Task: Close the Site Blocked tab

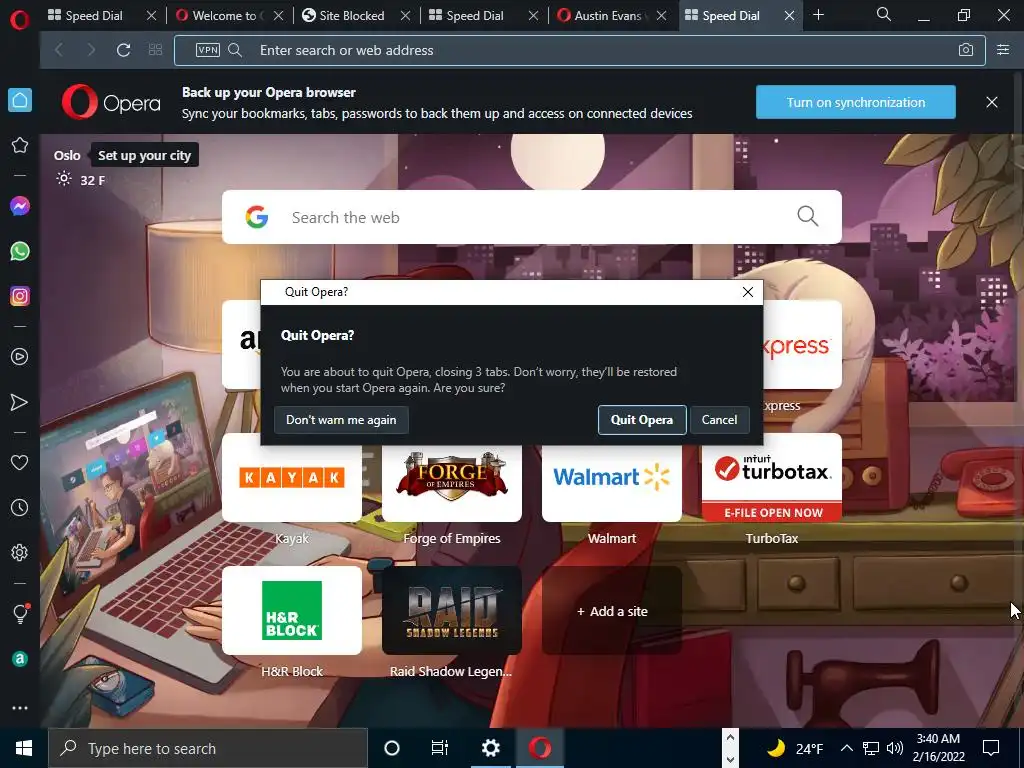Action: (x=406, y=16)
